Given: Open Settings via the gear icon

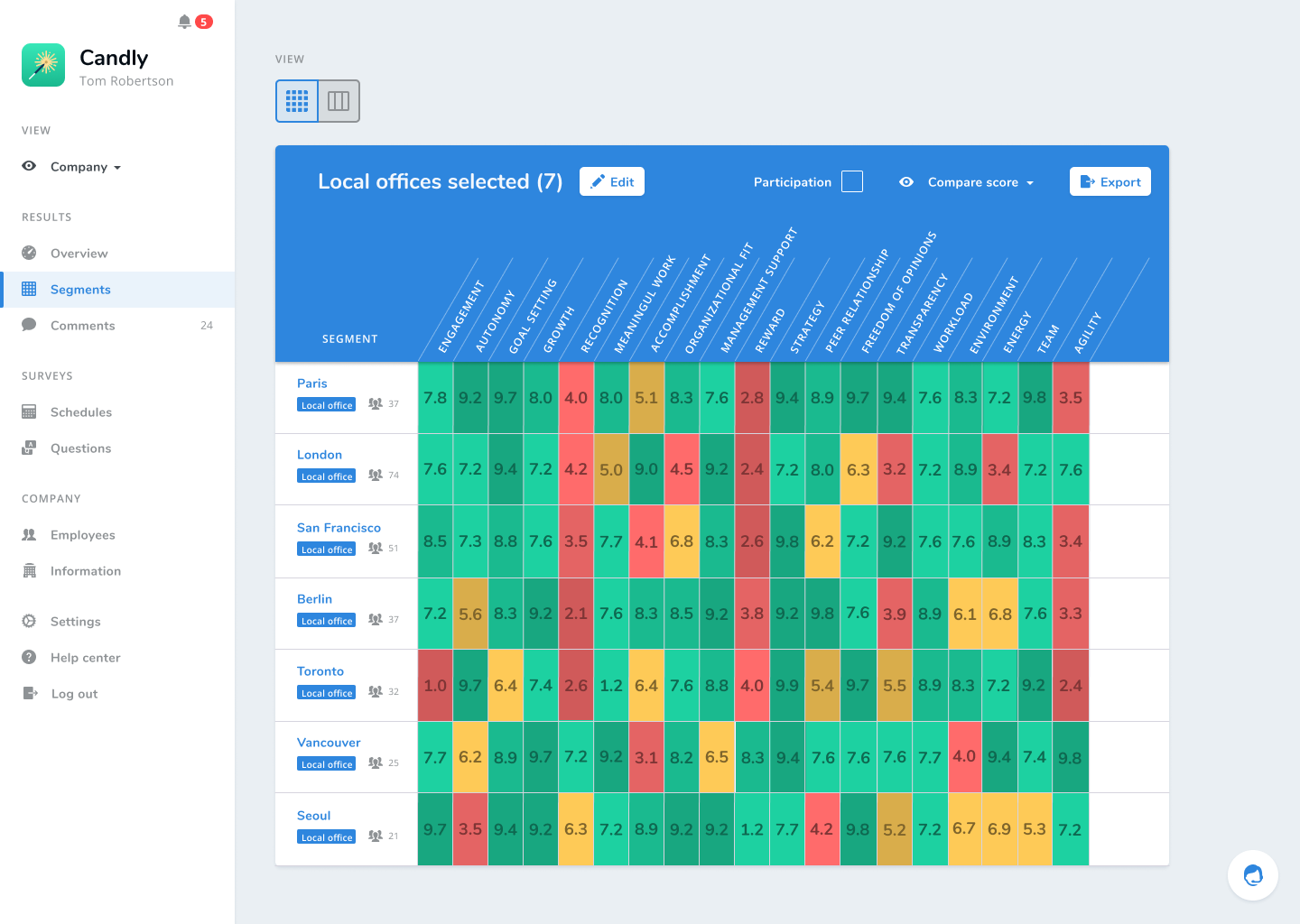Looking at the screenshot, I should [x=29, y=622].
